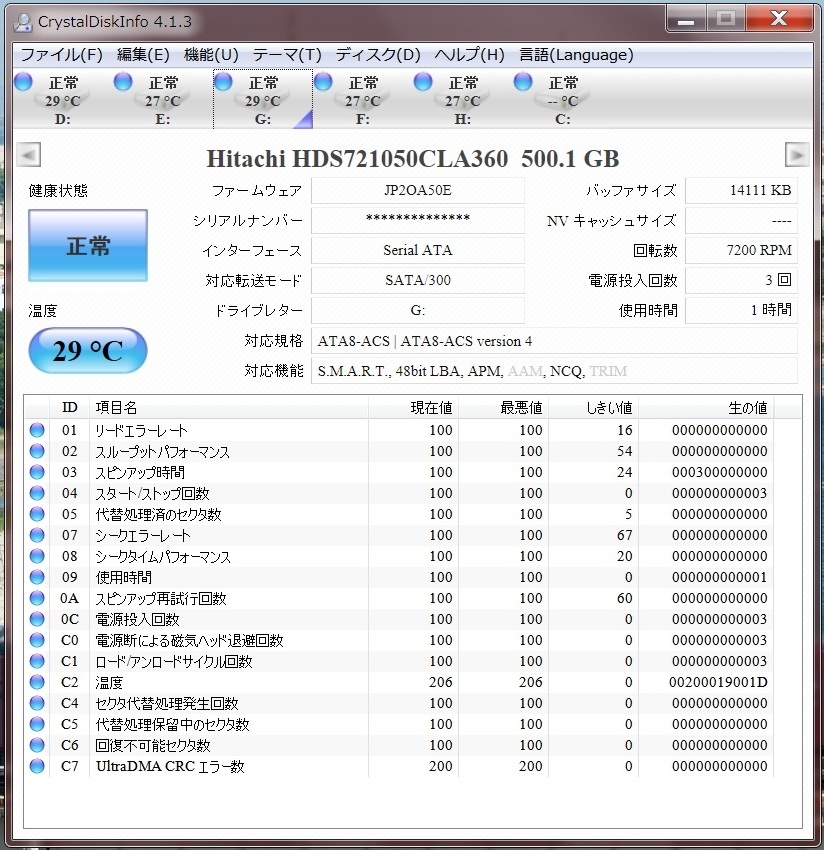
Task: Click status orb for 0C 電源投入回数
Action: (x=37, y=619)
